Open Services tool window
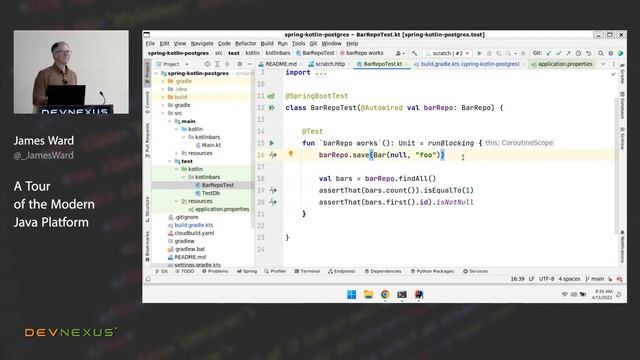640x360 pixels. coord(475,271)
